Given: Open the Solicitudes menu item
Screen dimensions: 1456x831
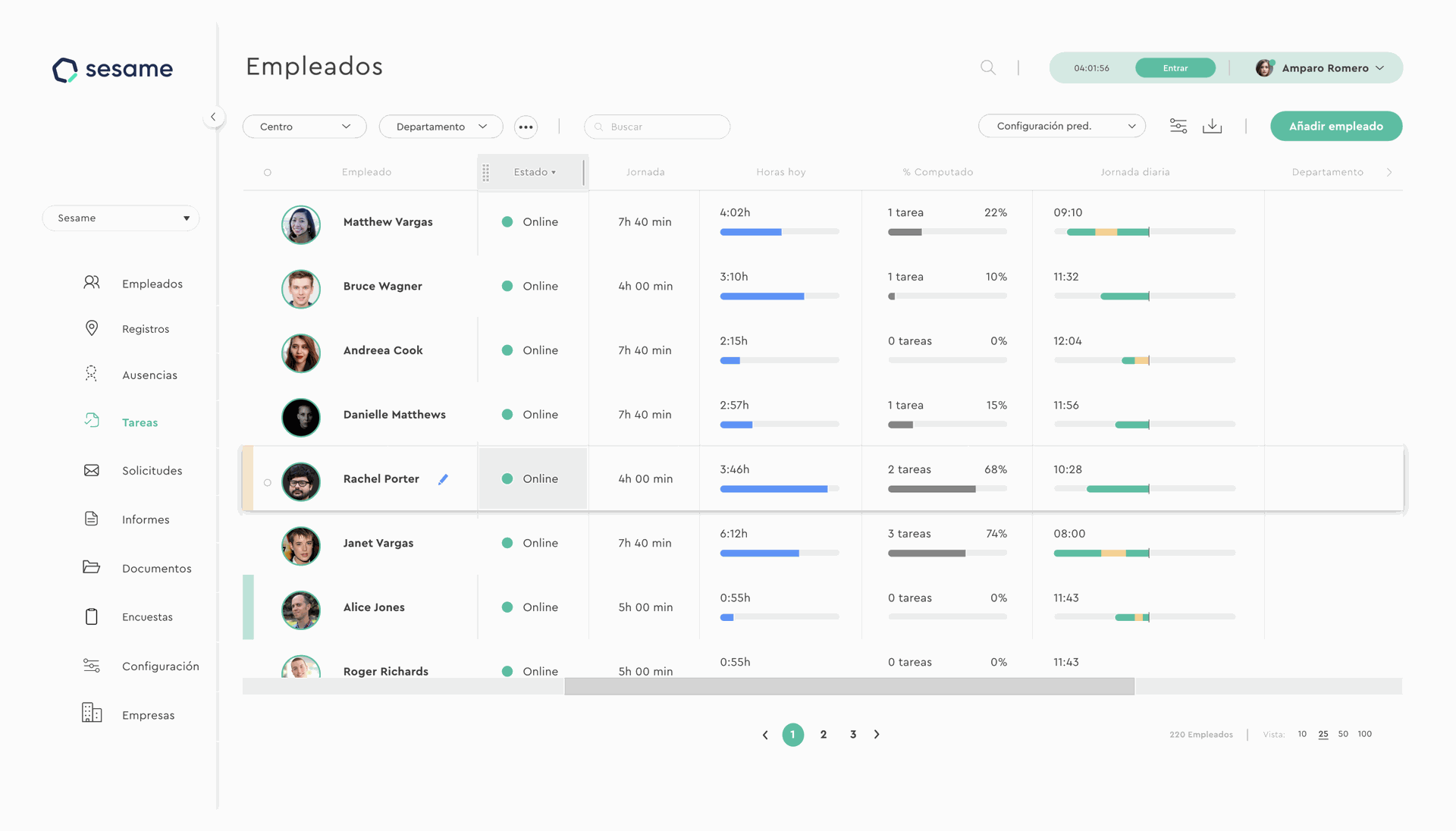Looking at the screenshot, I should tap(152, 471).
